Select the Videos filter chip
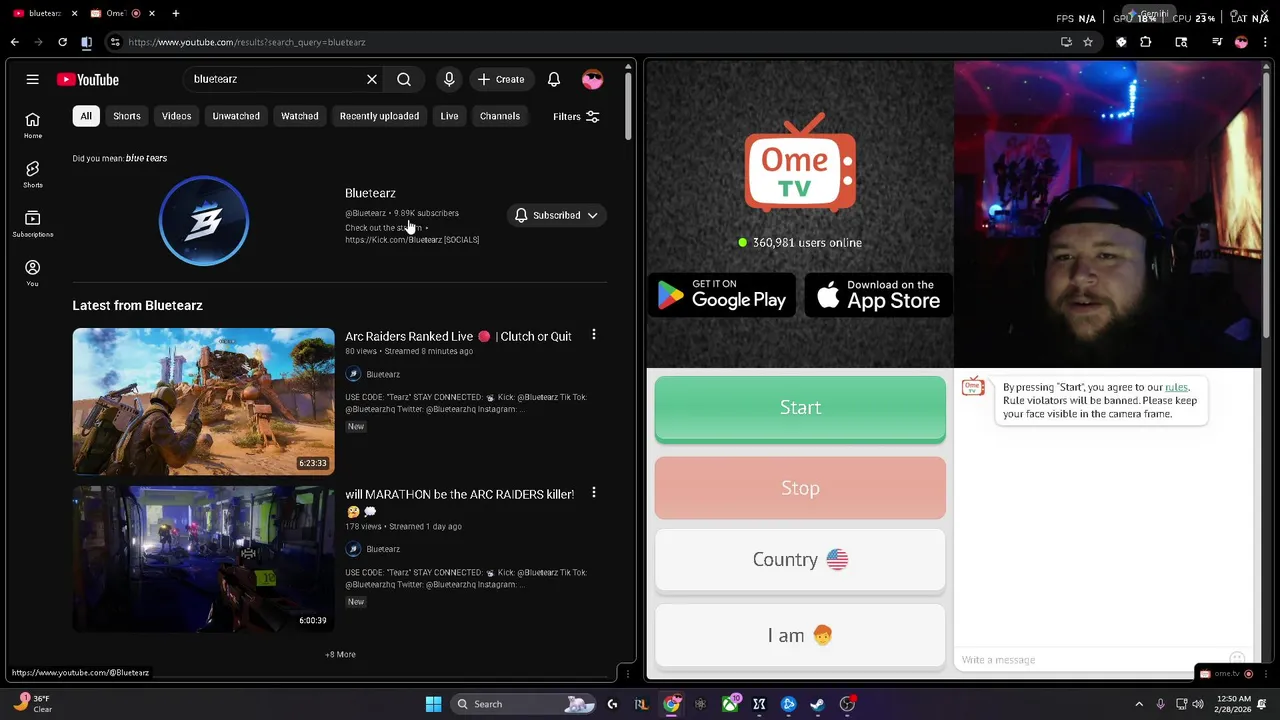The height and width of the screenshot is (720, 1280). (177, 116)
